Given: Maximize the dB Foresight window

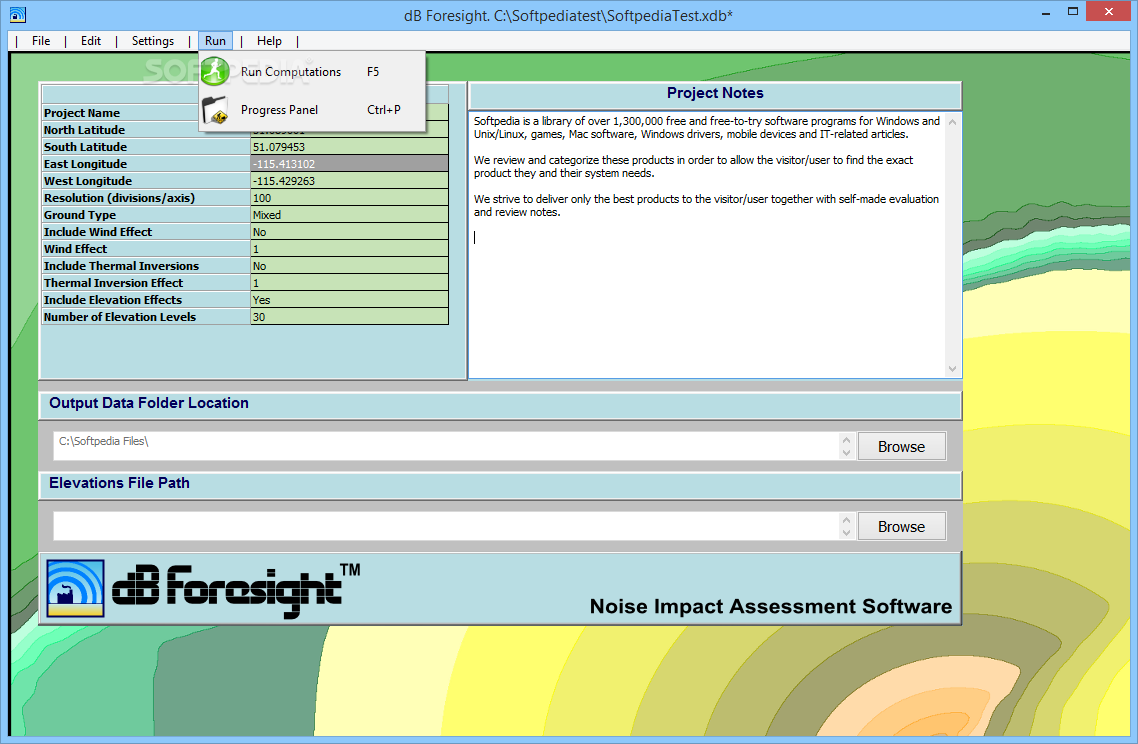Looking at the screenshot, I should [1073, 12].
